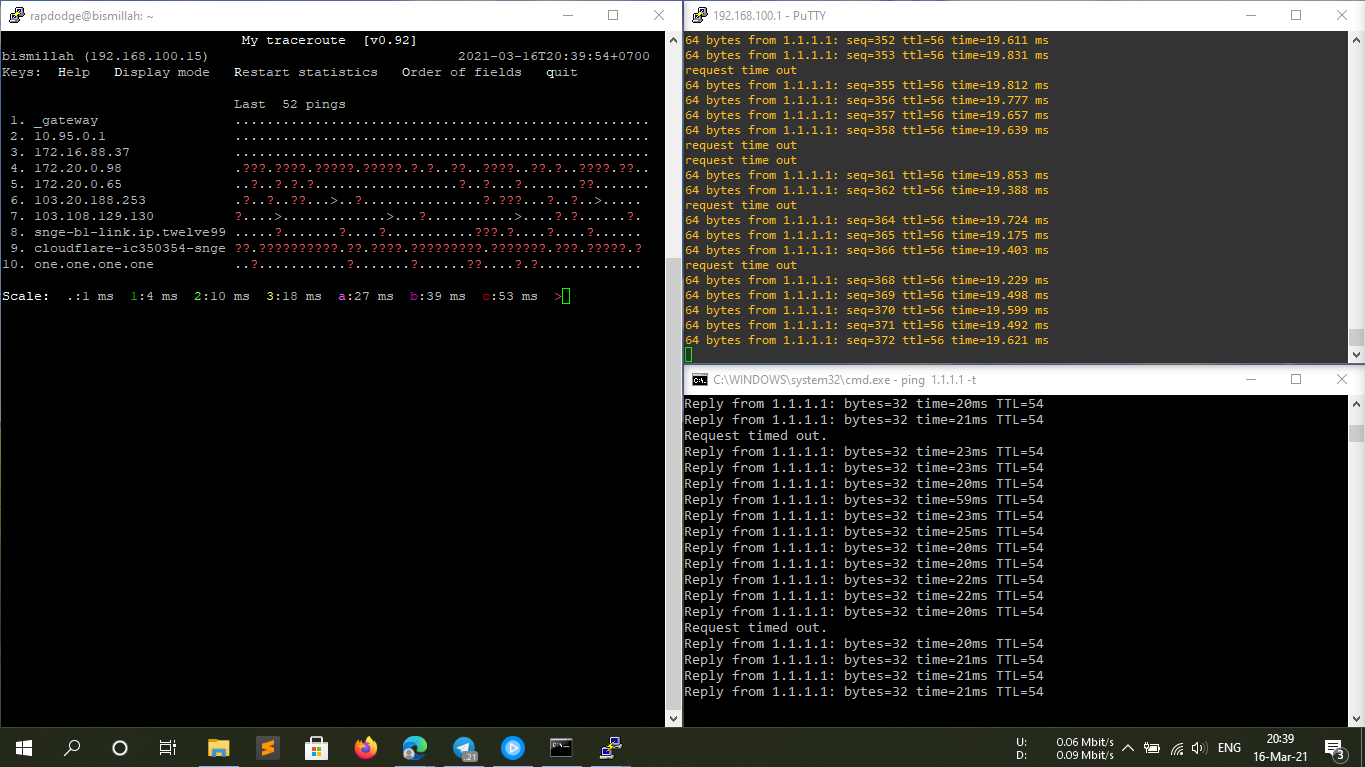This screenshot has width=1365, height=767.
Task: Launch Firefox from the taskbar
Action: [x=365, y=747]
